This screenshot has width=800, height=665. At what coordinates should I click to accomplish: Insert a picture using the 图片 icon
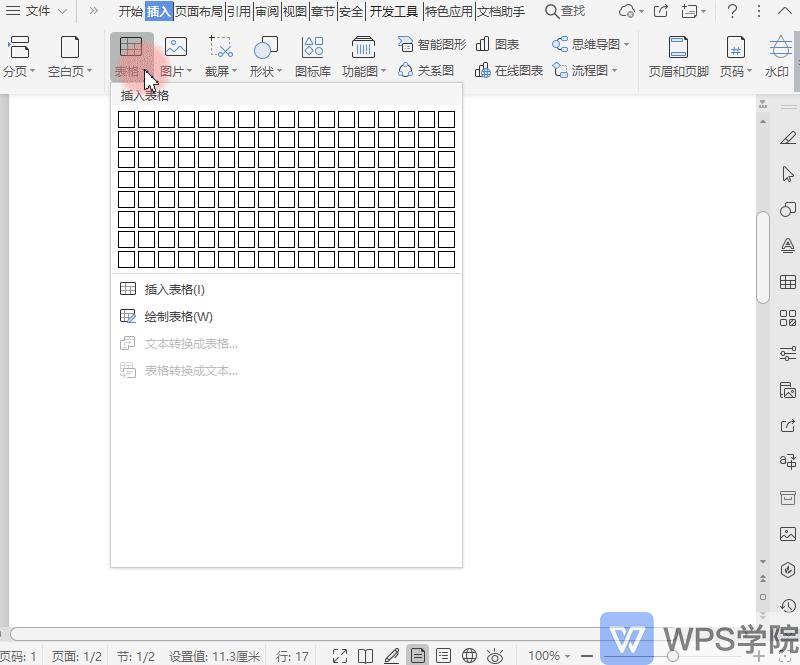175,46
